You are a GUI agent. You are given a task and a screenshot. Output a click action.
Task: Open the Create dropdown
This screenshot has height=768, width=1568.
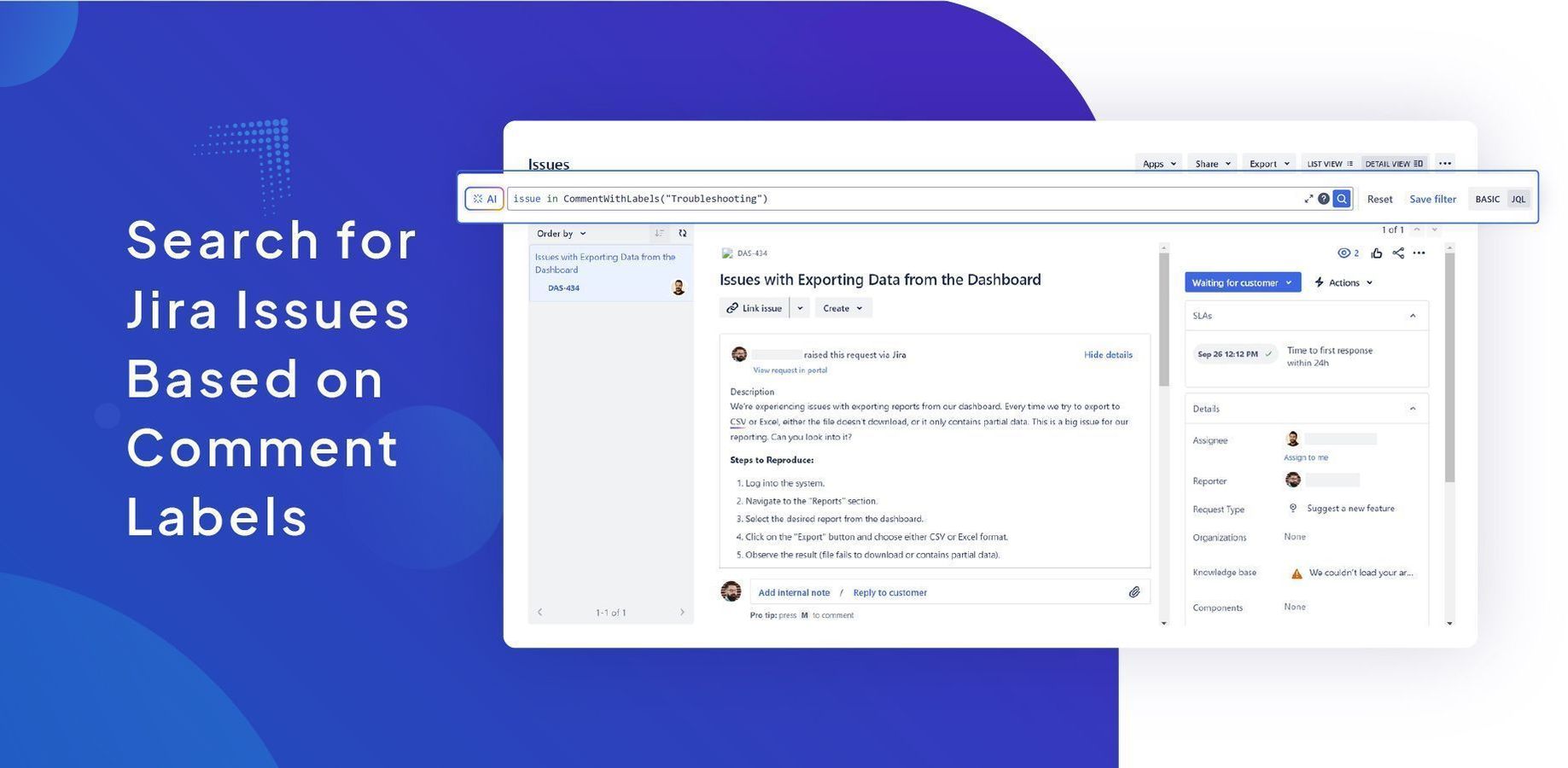tap(843, 308)
